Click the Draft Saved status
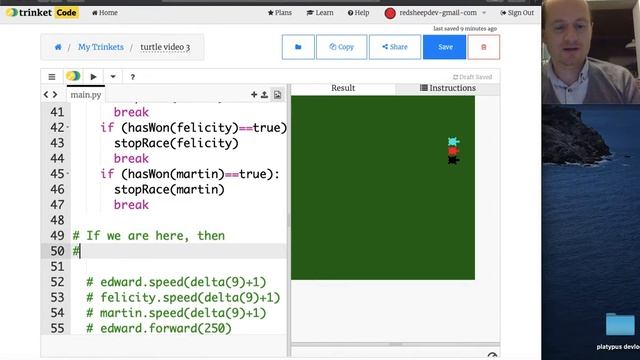This screenshot has height=360, width=640. [472, 77]
